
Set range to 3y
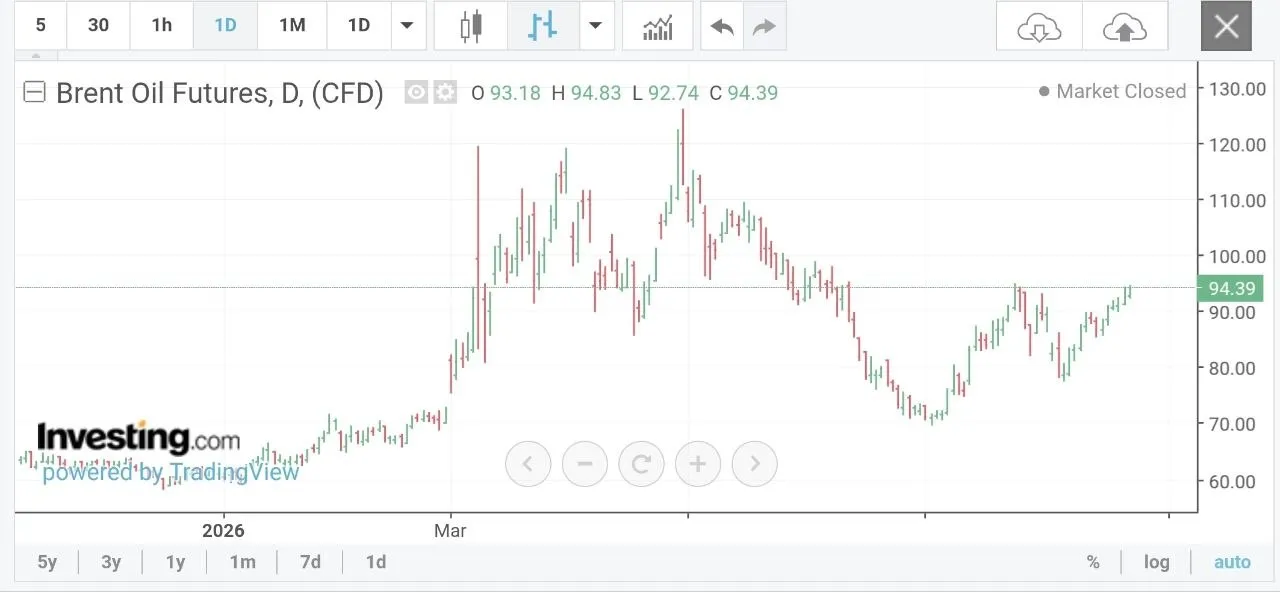[x=111, y=562]
